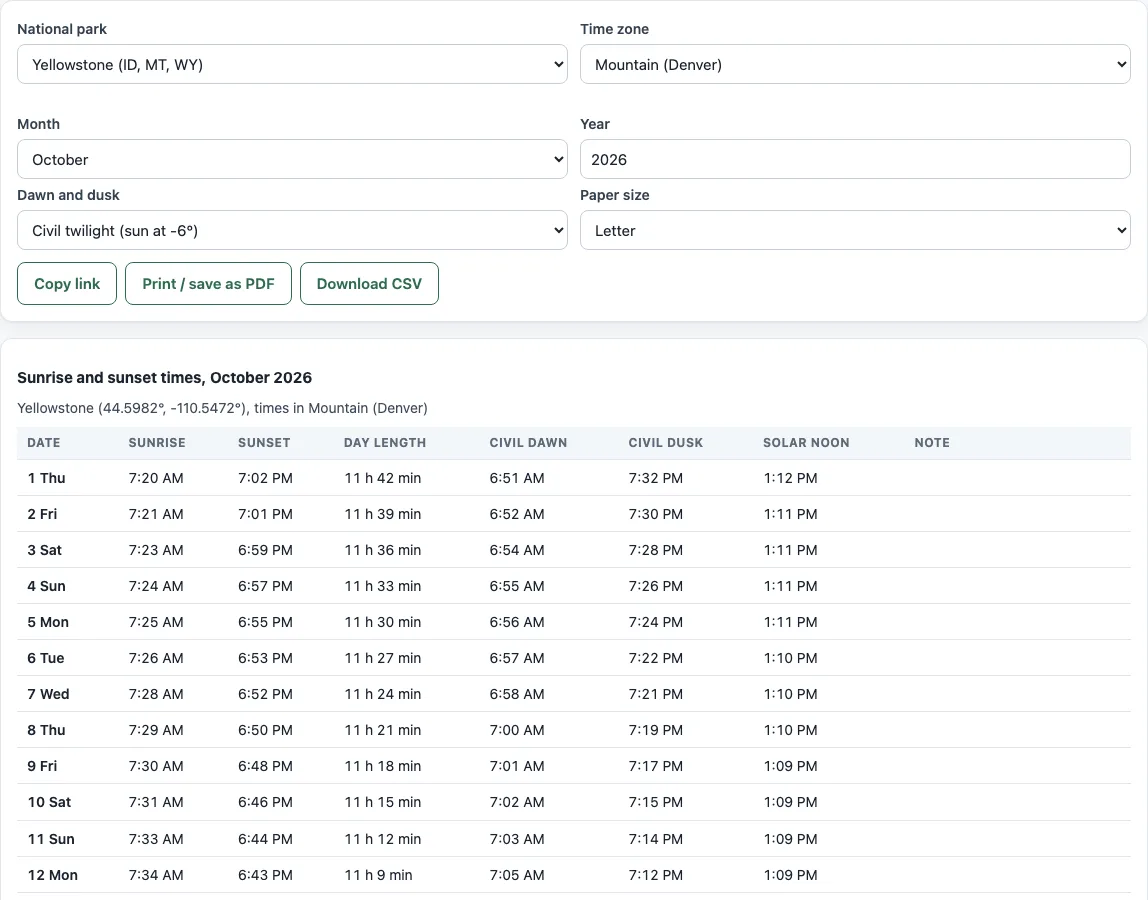Select the '6 Tue' date cell
The height and width of the screenshot is (900, 1148).
point(46,658)
